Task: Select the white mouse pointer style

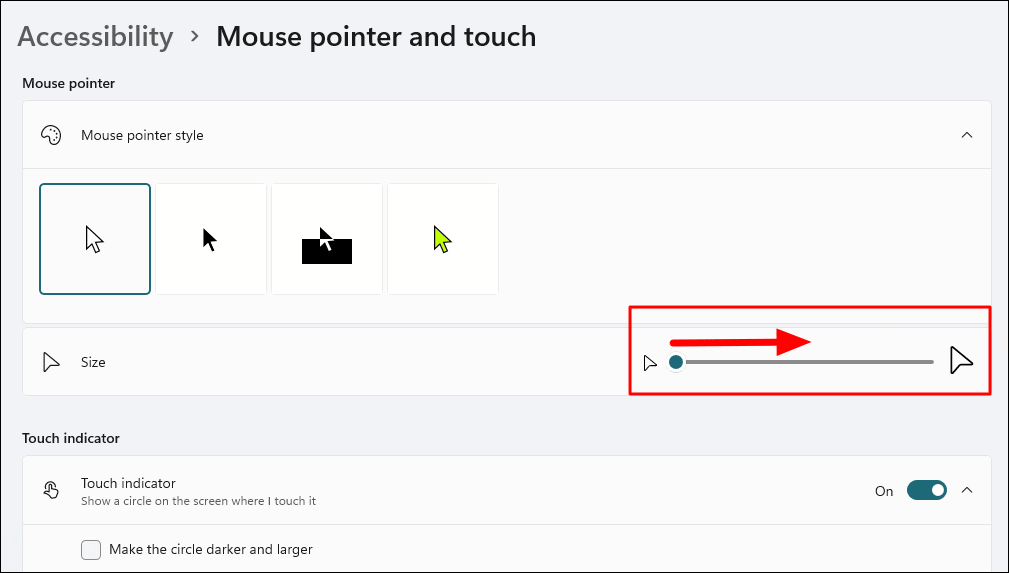Action: pos(95,239)
